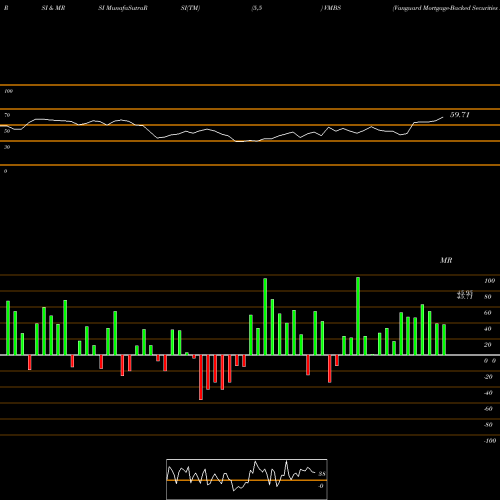Click the -60 label on MR axis
The width and height of the screenshot is (500, 500).
(488, 409)
